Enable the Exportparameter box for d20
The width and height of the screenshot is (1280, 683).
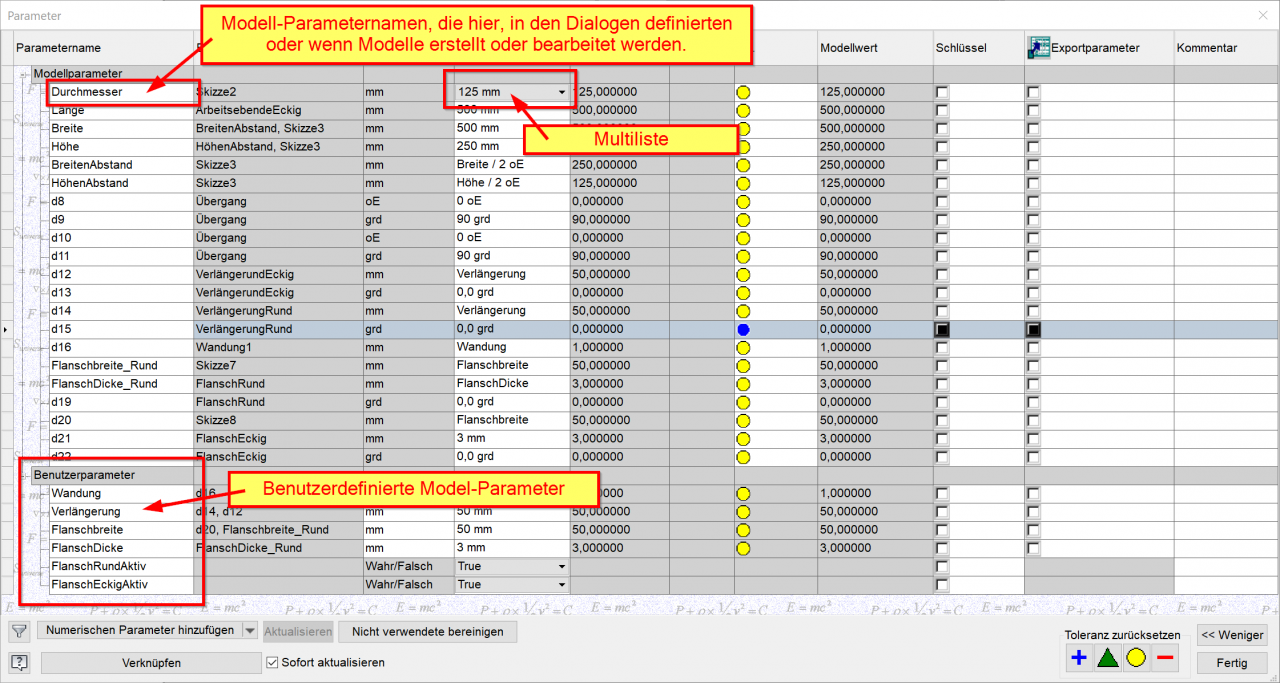(x=1033, y=421)
